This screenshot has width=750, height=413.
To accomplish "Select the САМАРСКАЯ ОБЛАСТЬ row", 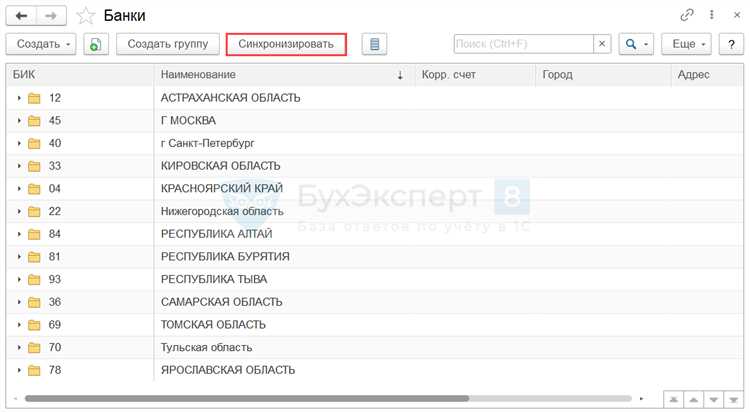I will 375,302.
